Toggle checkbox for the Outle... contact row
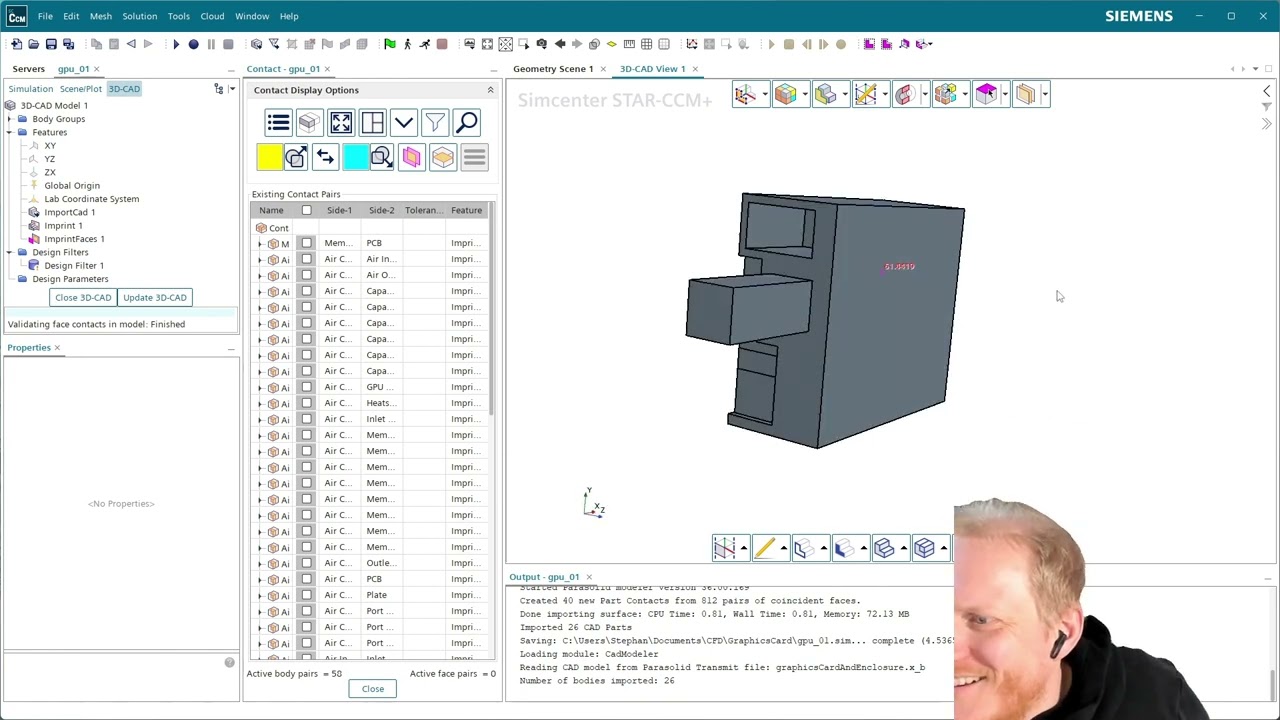 [306, 563]
